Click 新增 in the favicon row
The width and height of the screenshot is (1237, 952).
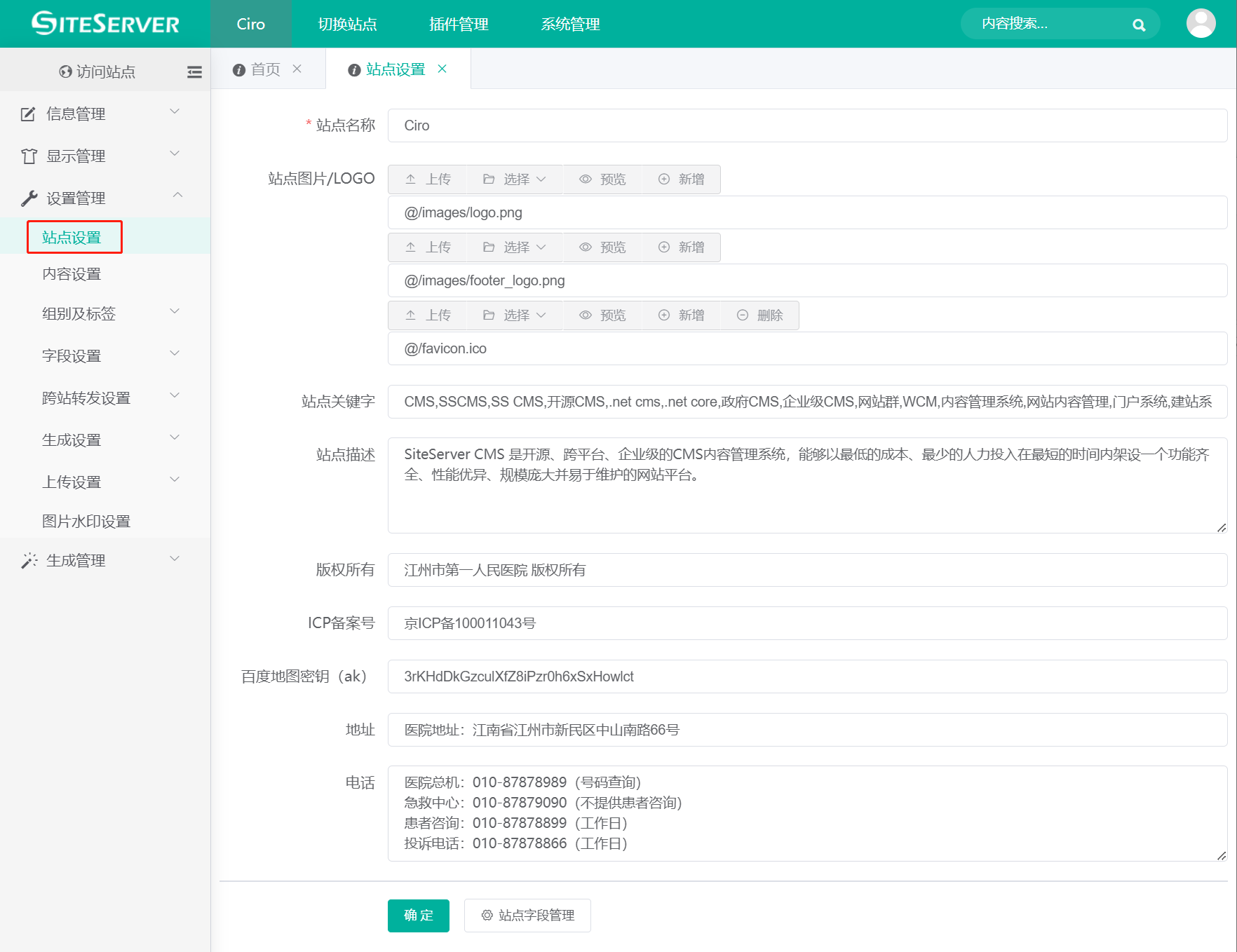[x=682, y=315]
